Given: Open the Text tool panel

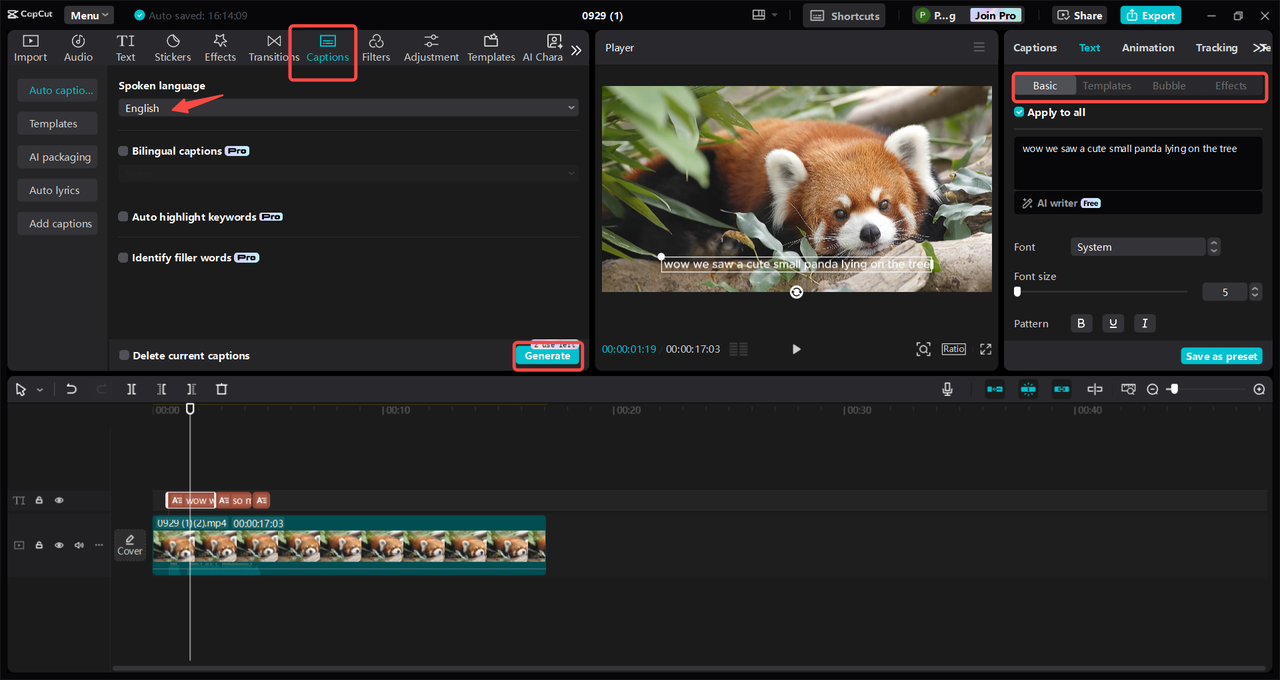Looking at the screenshot, I should pos(125,48).
